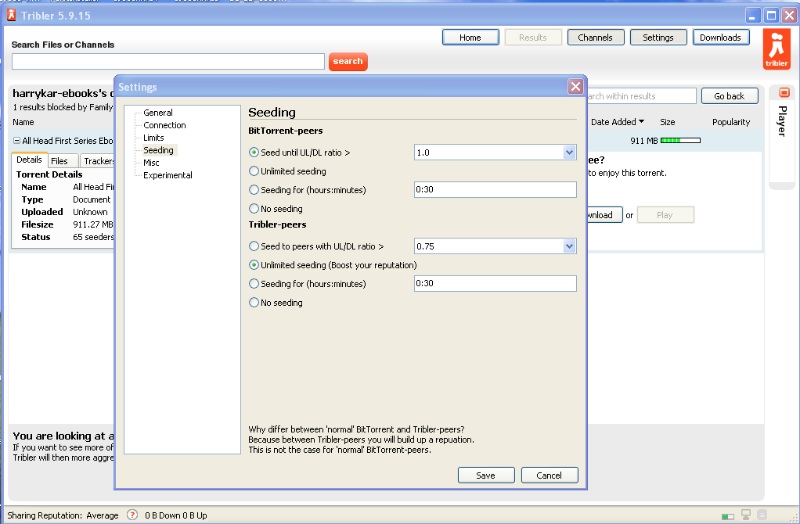Select Seed to peers with UL/DL ratio

(x=254, y=246)
